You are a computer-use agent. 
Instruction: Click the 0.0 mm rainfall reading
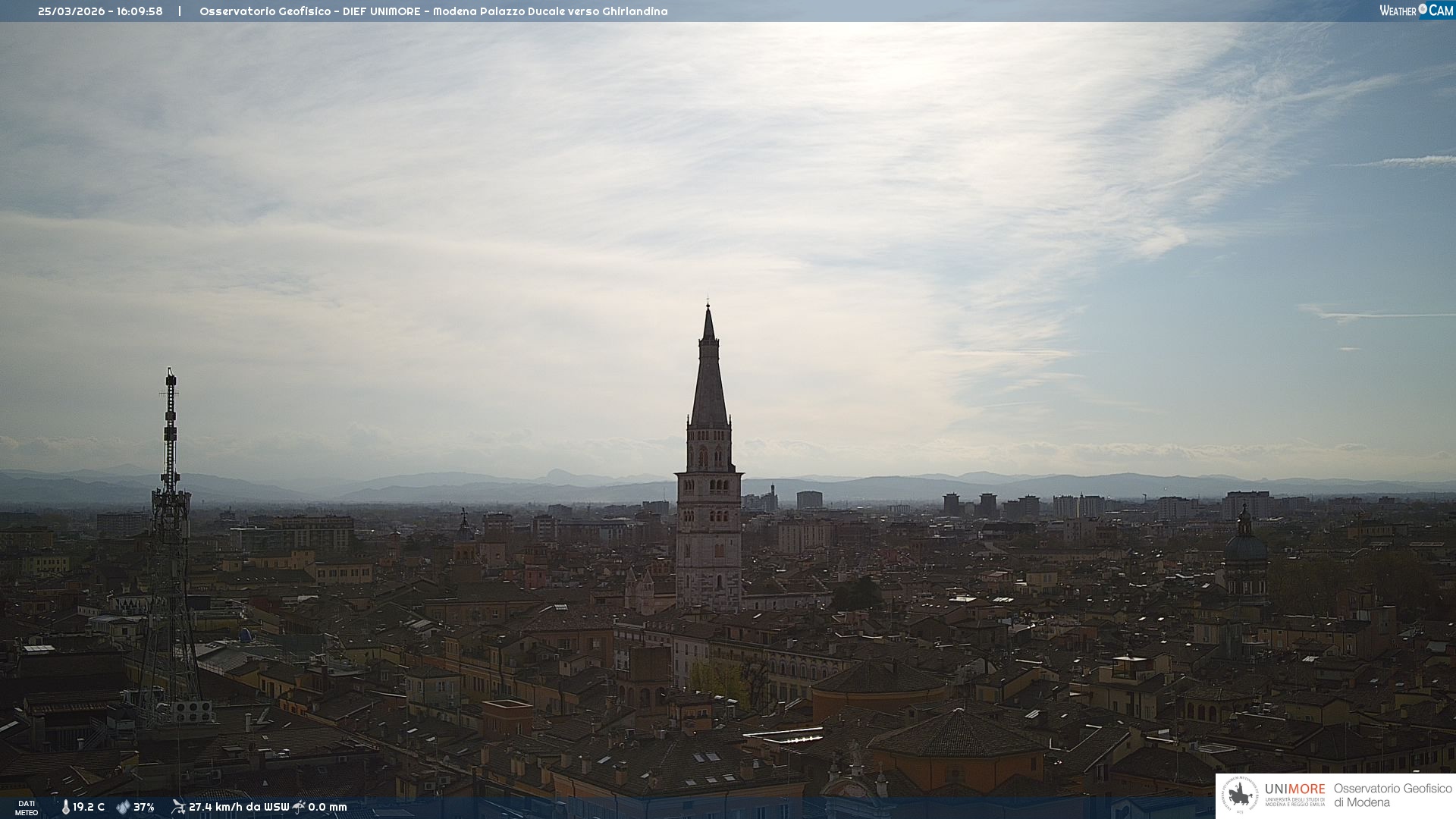tap(328, 808)
